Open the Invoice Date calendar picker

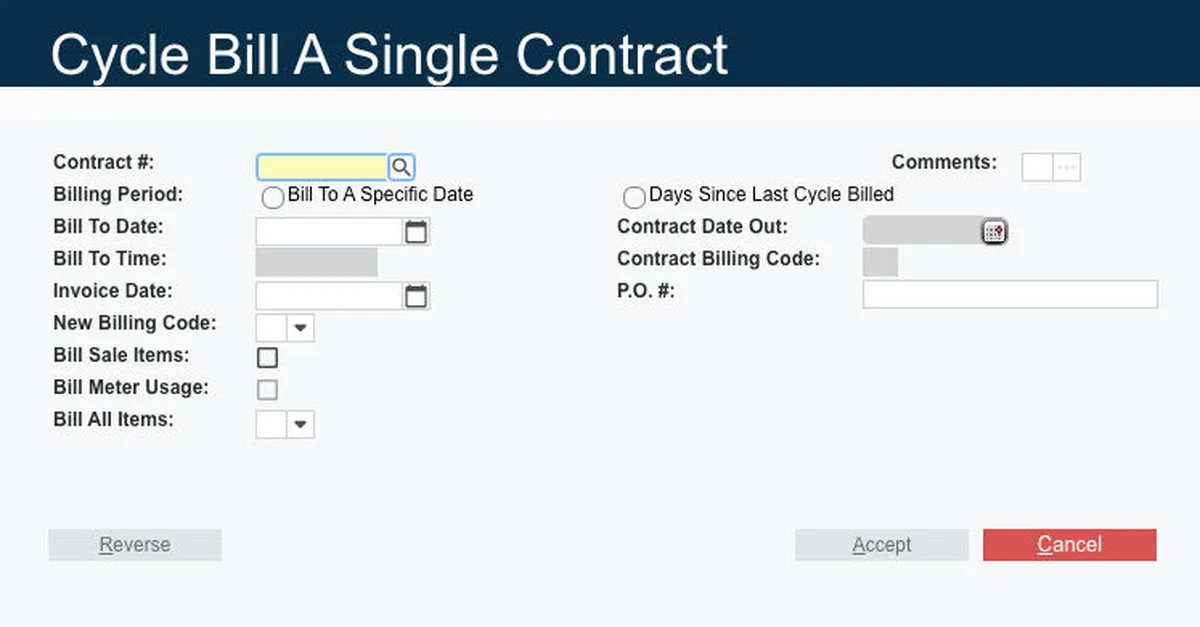416,296
